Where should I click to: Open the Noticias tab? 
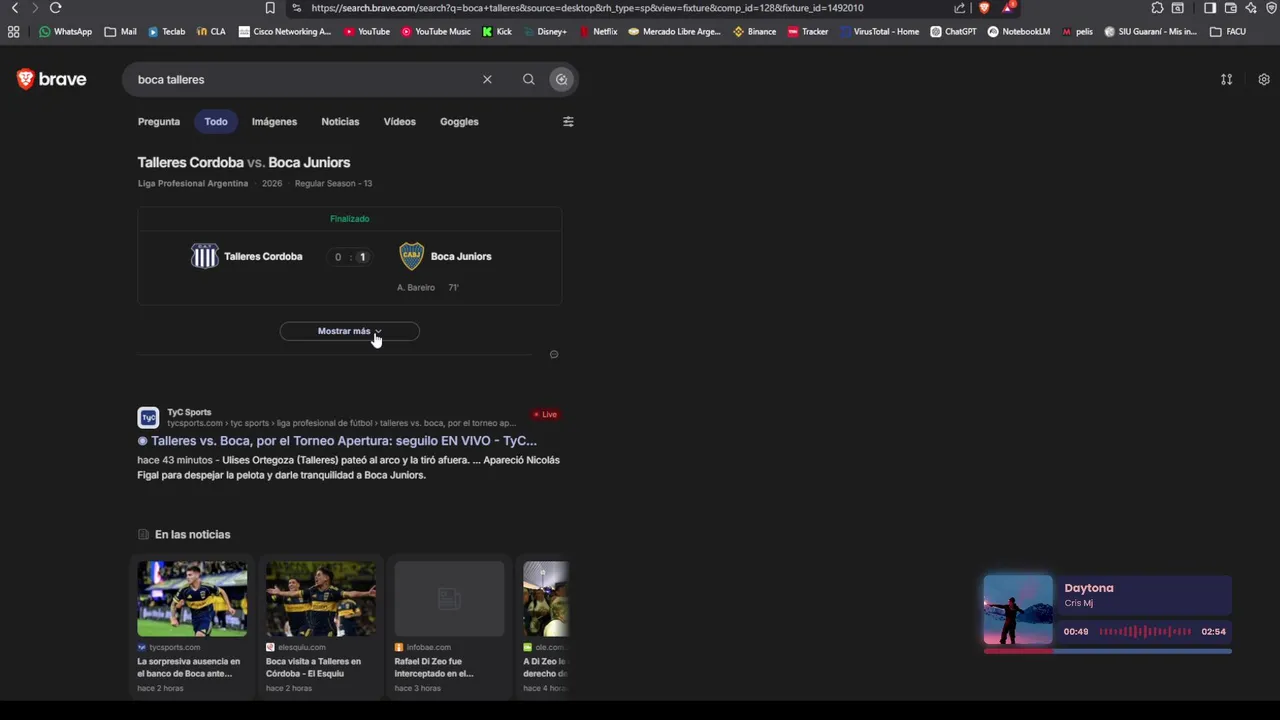pyautogui.click(x=340, y=122)
